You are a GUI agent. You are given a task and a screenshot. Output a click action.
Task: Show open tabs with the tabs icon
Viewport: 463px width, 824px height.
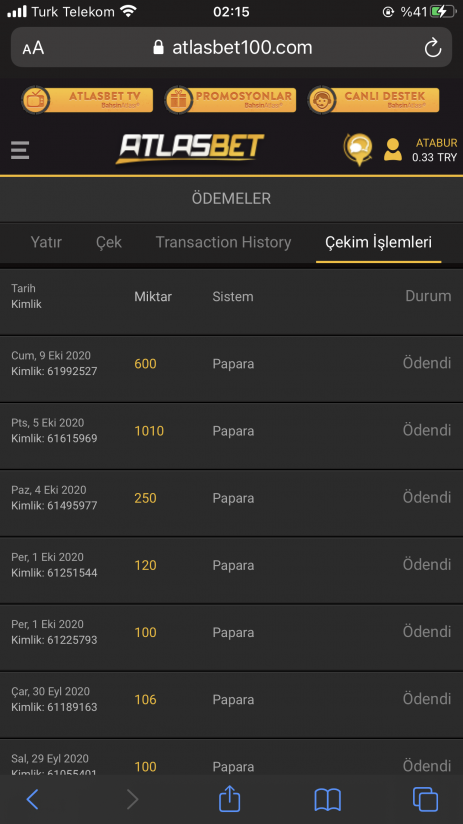pyautogui.click(x=425, y=799)
